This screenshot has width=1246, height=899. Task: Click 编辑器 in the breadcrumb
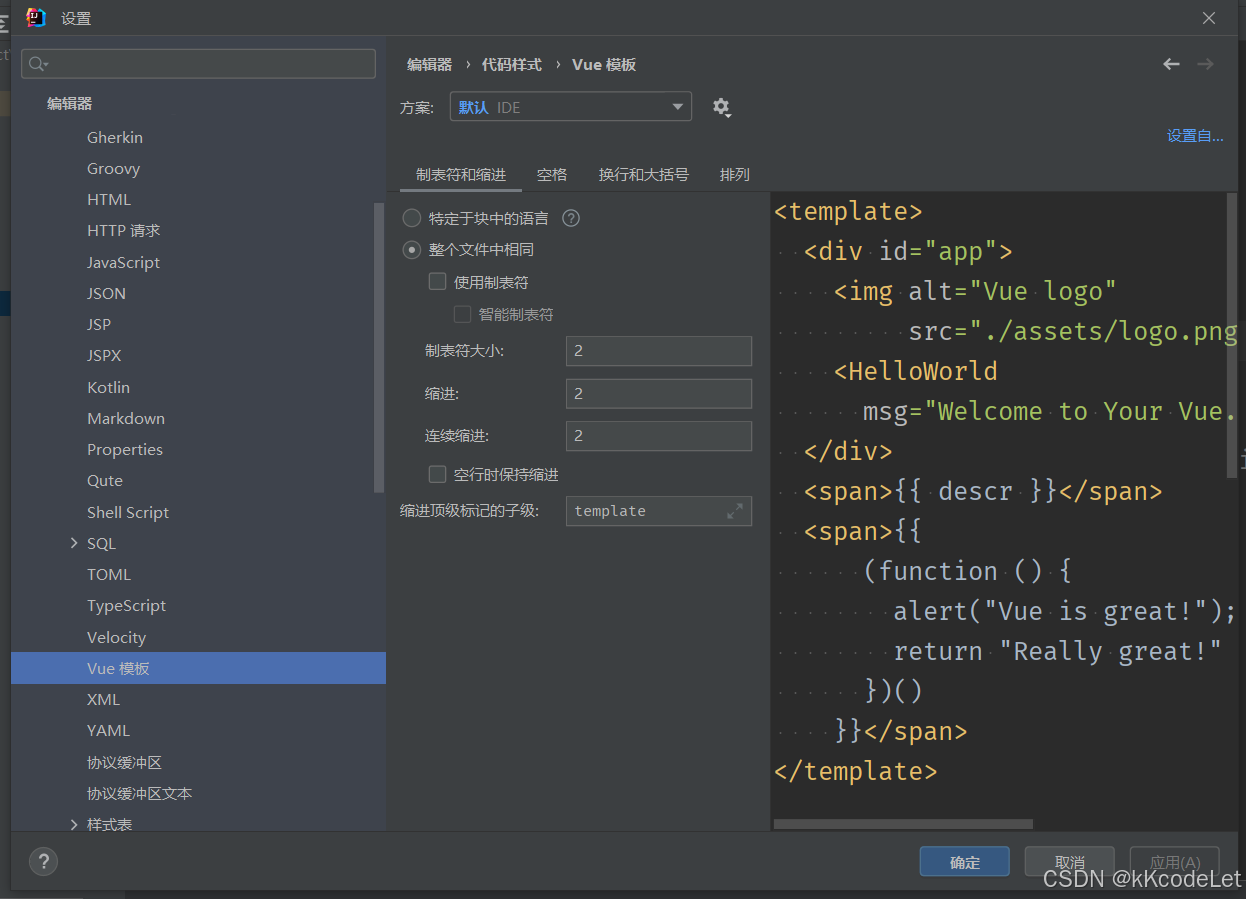point(430,64)
